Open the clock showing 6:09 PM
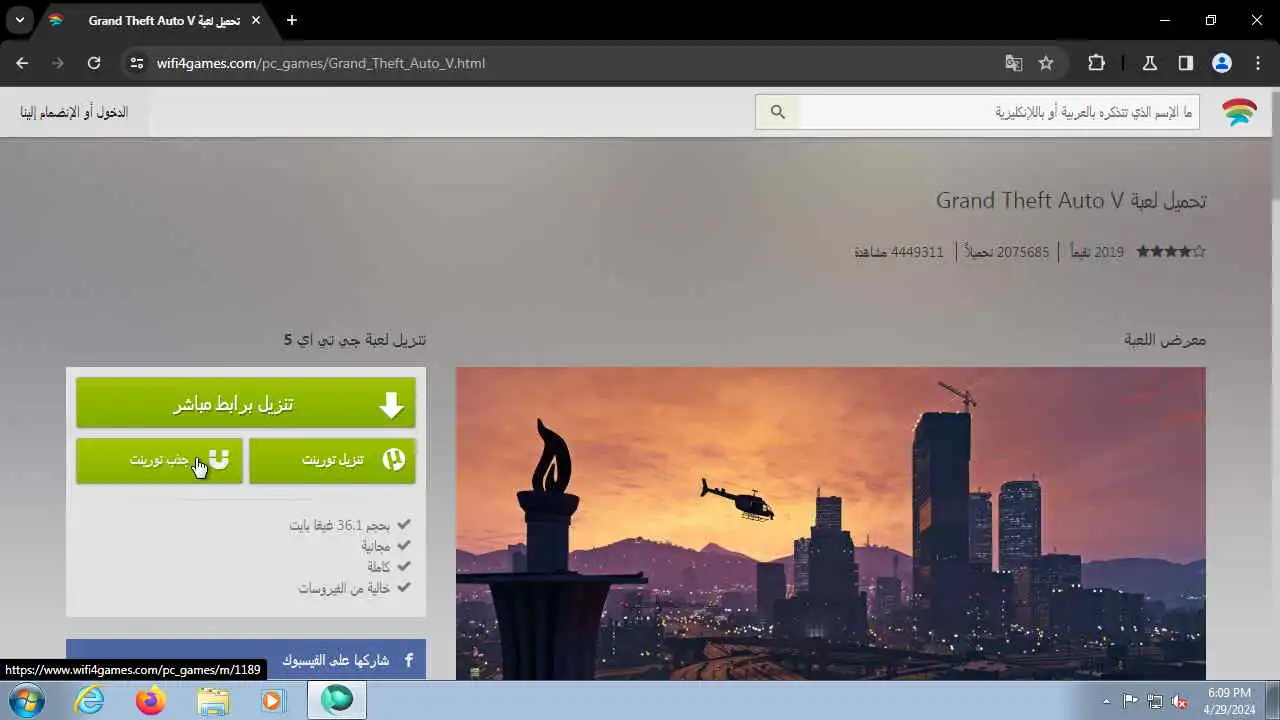 1229,701
